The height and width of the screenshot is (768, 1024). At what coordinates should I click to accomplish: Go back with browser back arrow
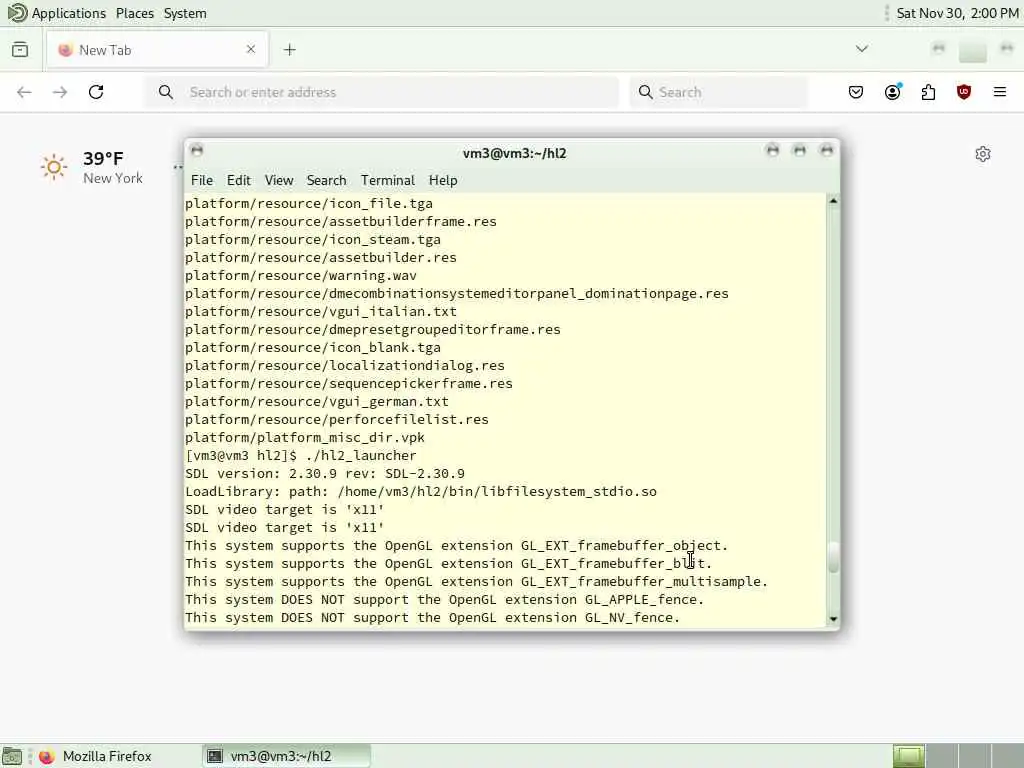(x=24, y=92)
